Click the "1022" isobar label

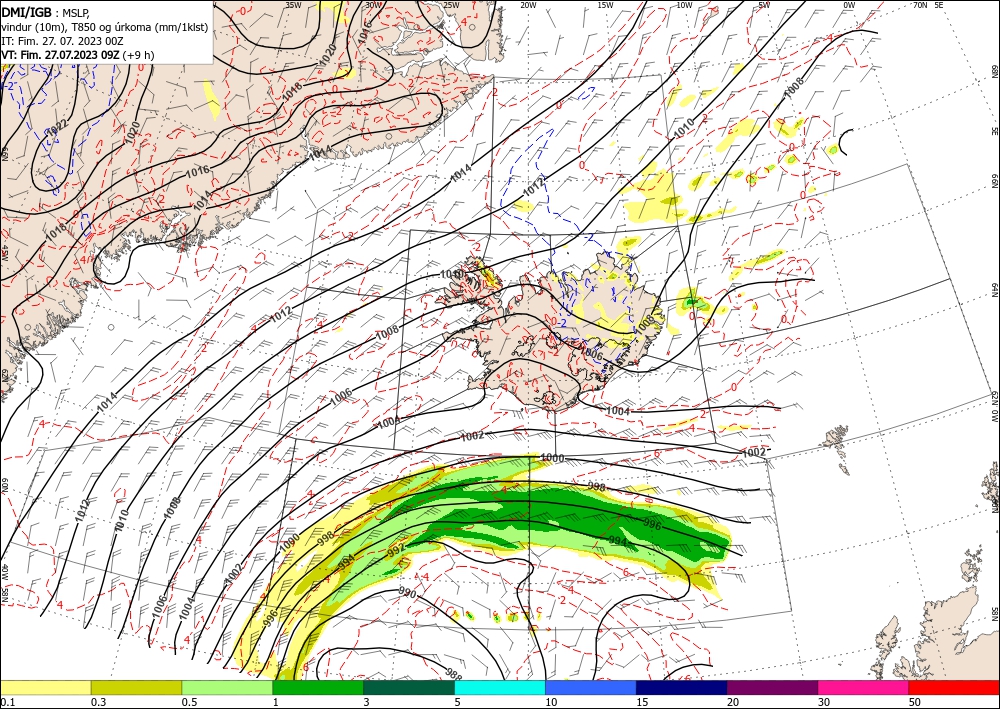[57, 128]
